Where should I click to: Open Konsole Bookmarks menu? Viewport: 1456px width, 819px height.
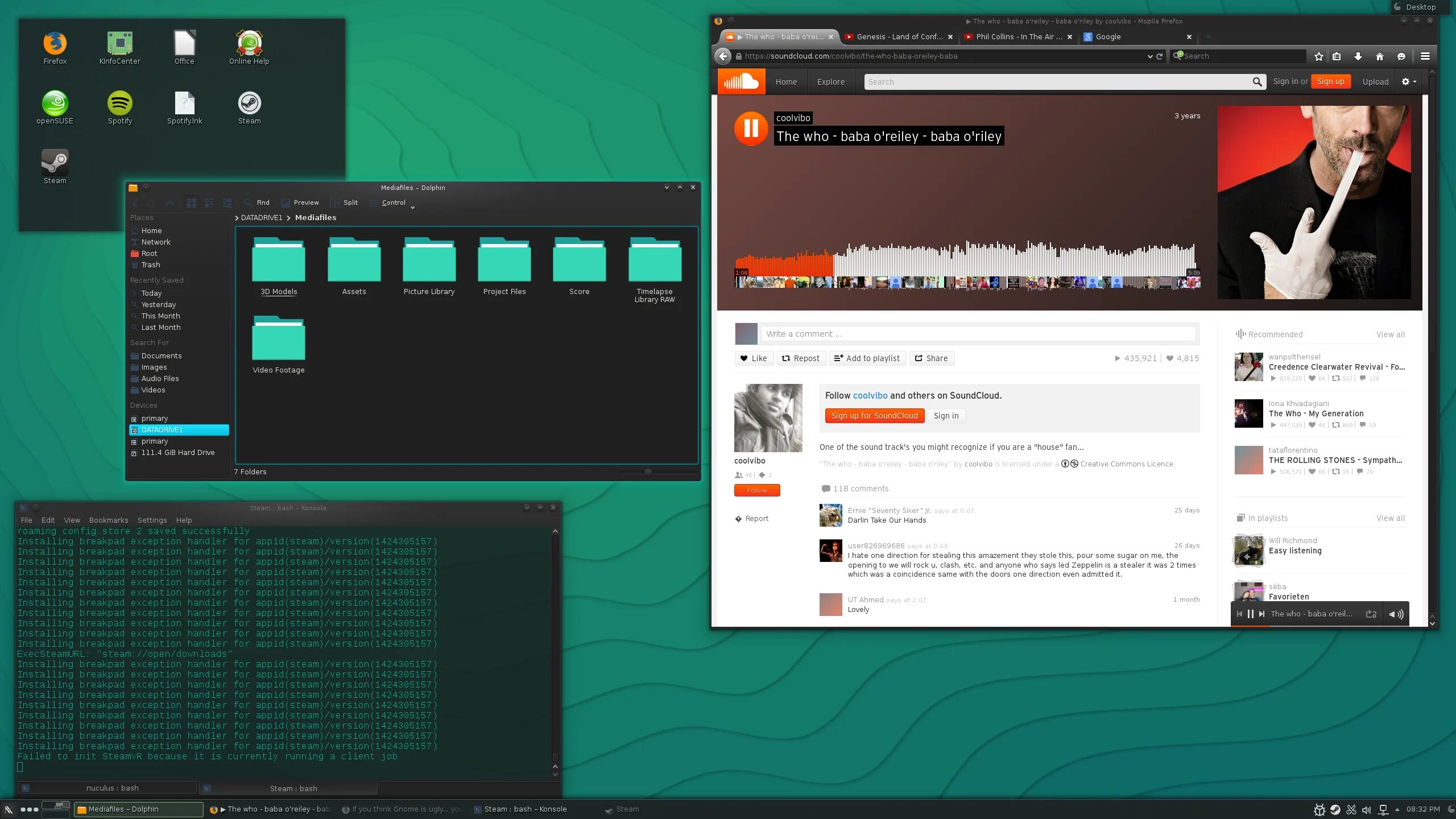pyautogui.click(x=109, y=520)
